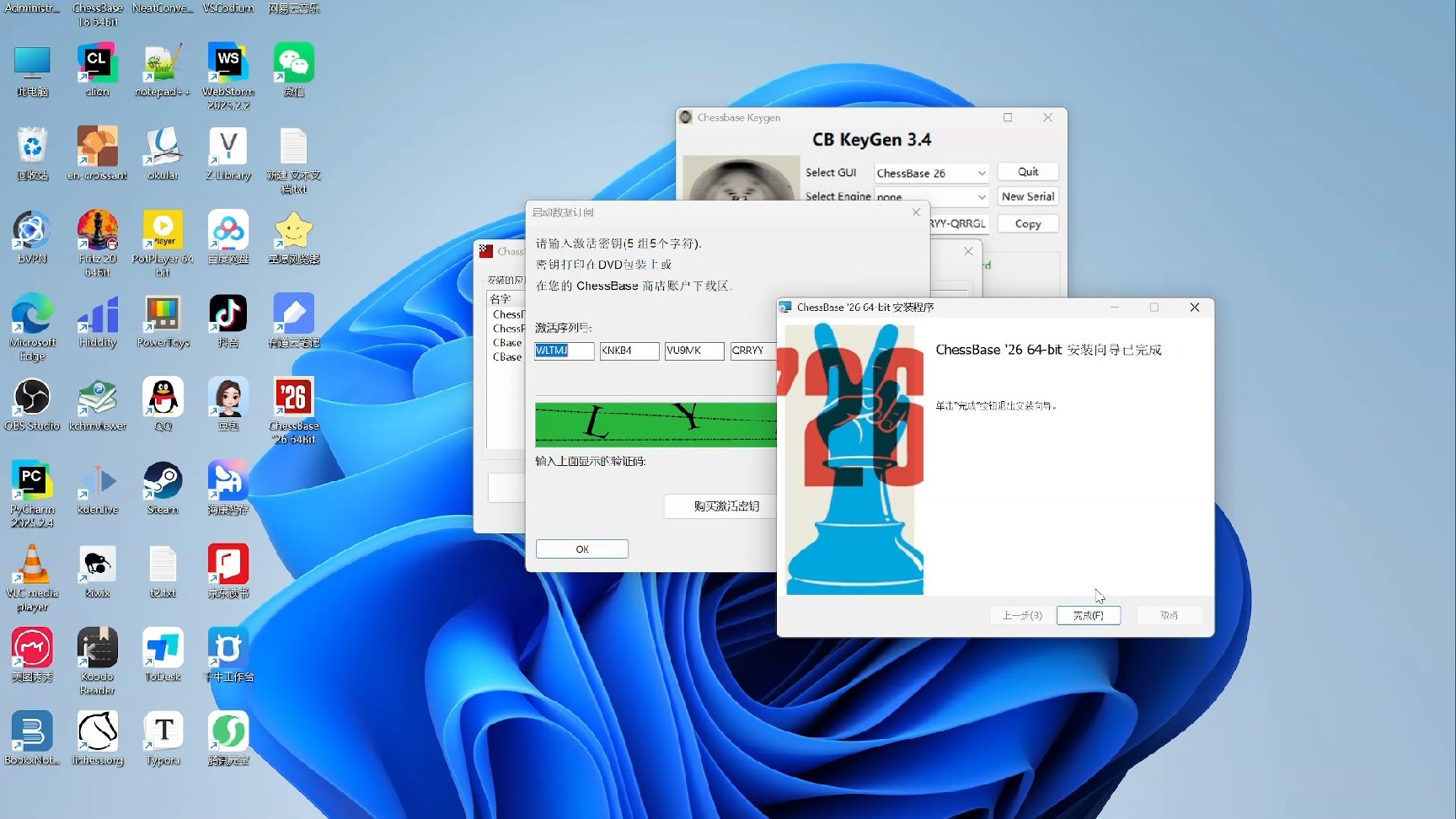Click the generated serial field in KeyGen
This screenshot has height=819, width=1456.
tap(959, 224)
